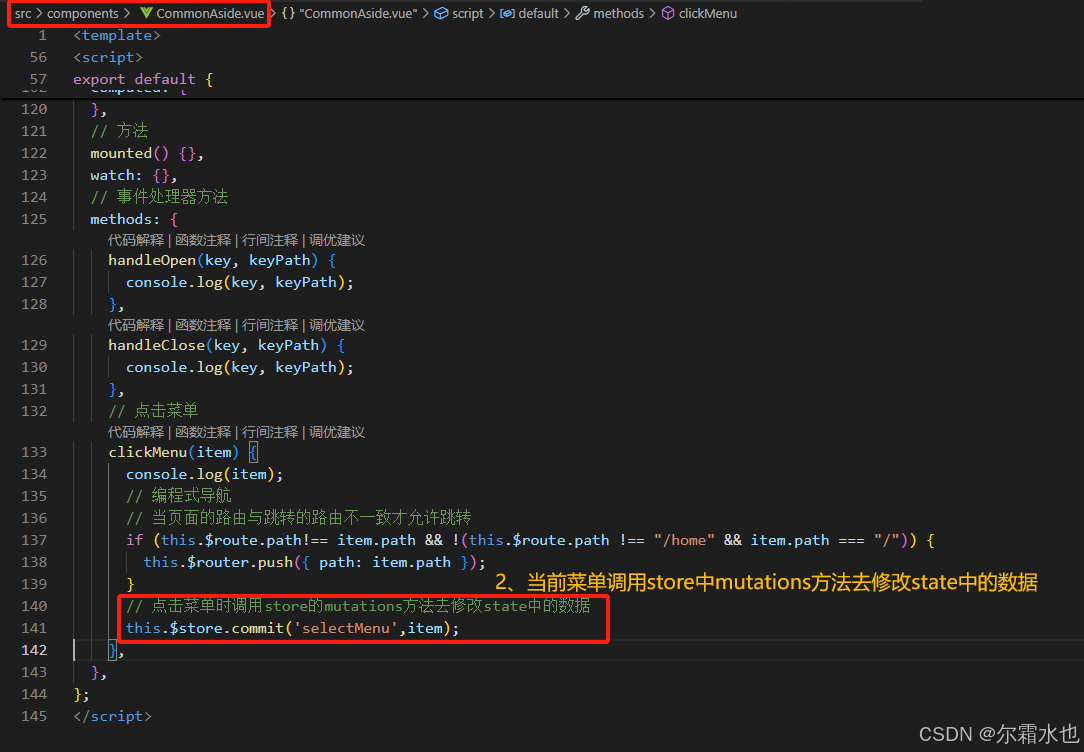Screen dimensions: 1084x752
Task: Click the comment 编程式导航
Action: pyautogui.click(x=191, y=496)
